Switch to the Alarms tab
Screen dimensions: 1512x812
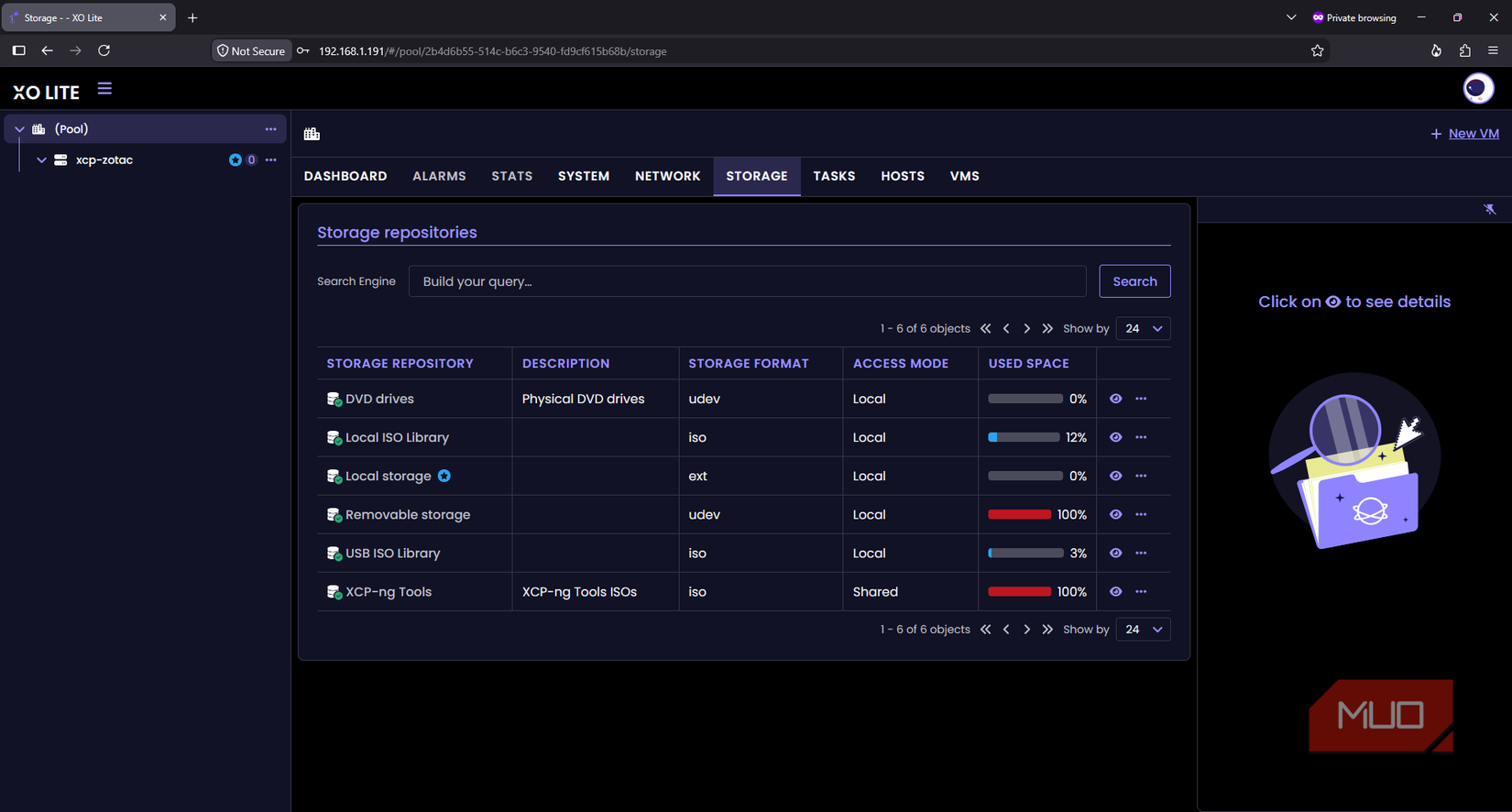tap(439, 176)
